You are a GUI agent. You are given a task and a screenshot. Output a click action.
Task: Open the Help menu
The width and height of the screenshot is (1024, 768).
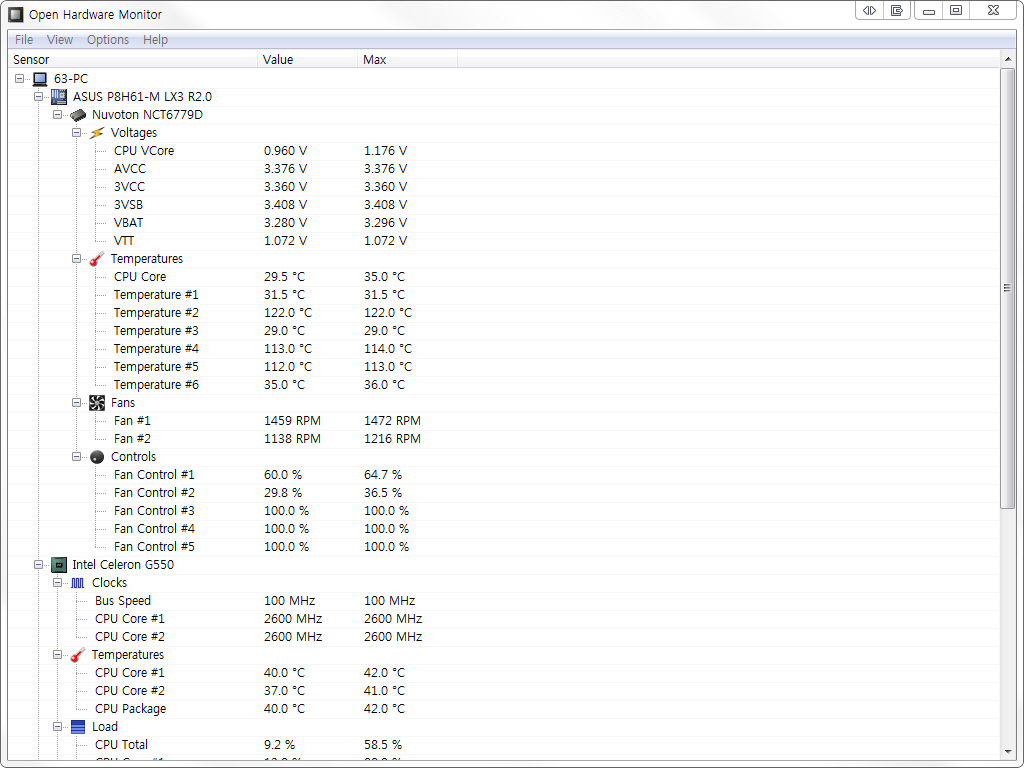pyautogui.click(x=155, y=40)
